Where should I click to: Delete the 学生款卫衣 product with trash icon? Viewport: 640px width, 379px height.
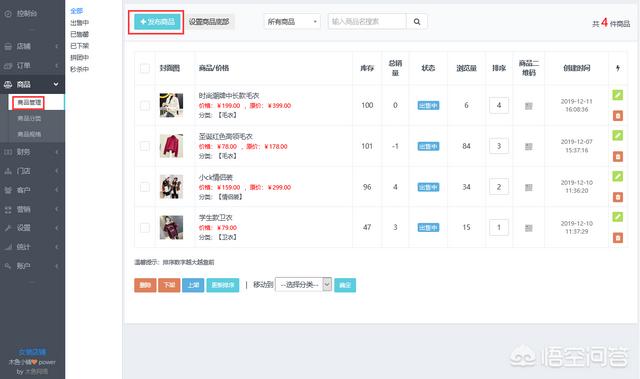(618, 237)
